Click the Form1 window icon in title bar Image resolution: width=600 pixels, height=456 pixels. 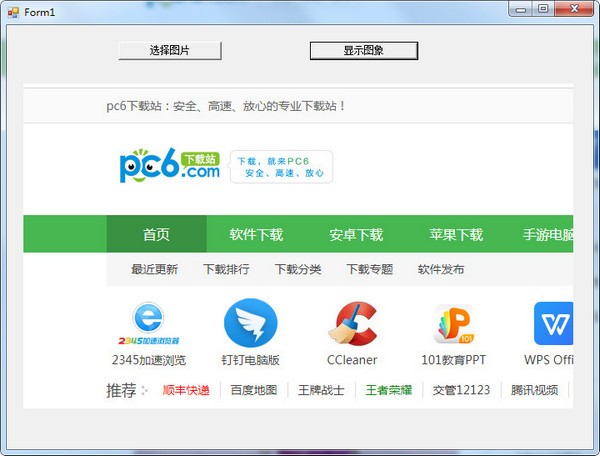(13, 13)
